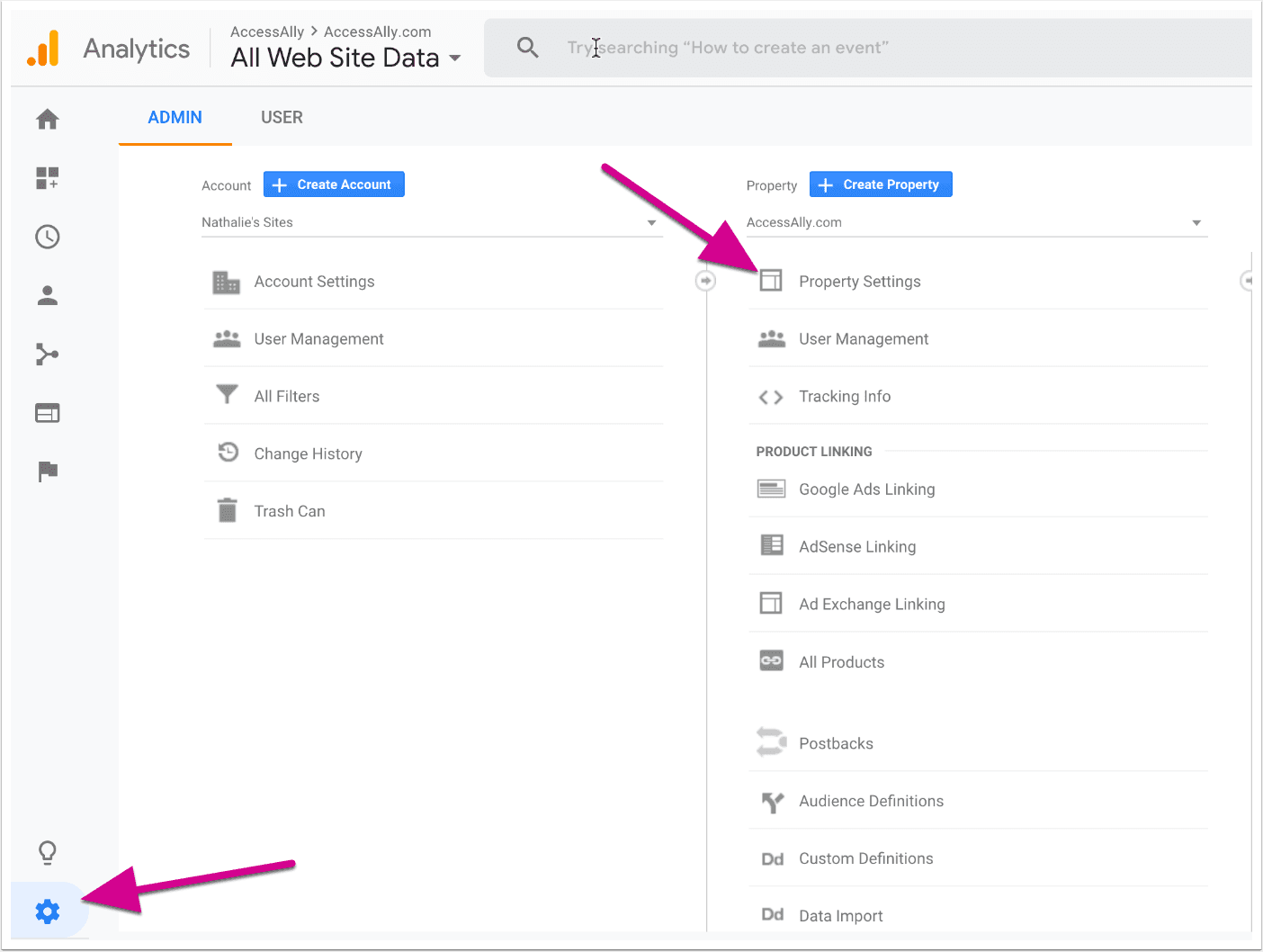Click account User Management people icon
The image size is (1263, 952).
[227, 339]
